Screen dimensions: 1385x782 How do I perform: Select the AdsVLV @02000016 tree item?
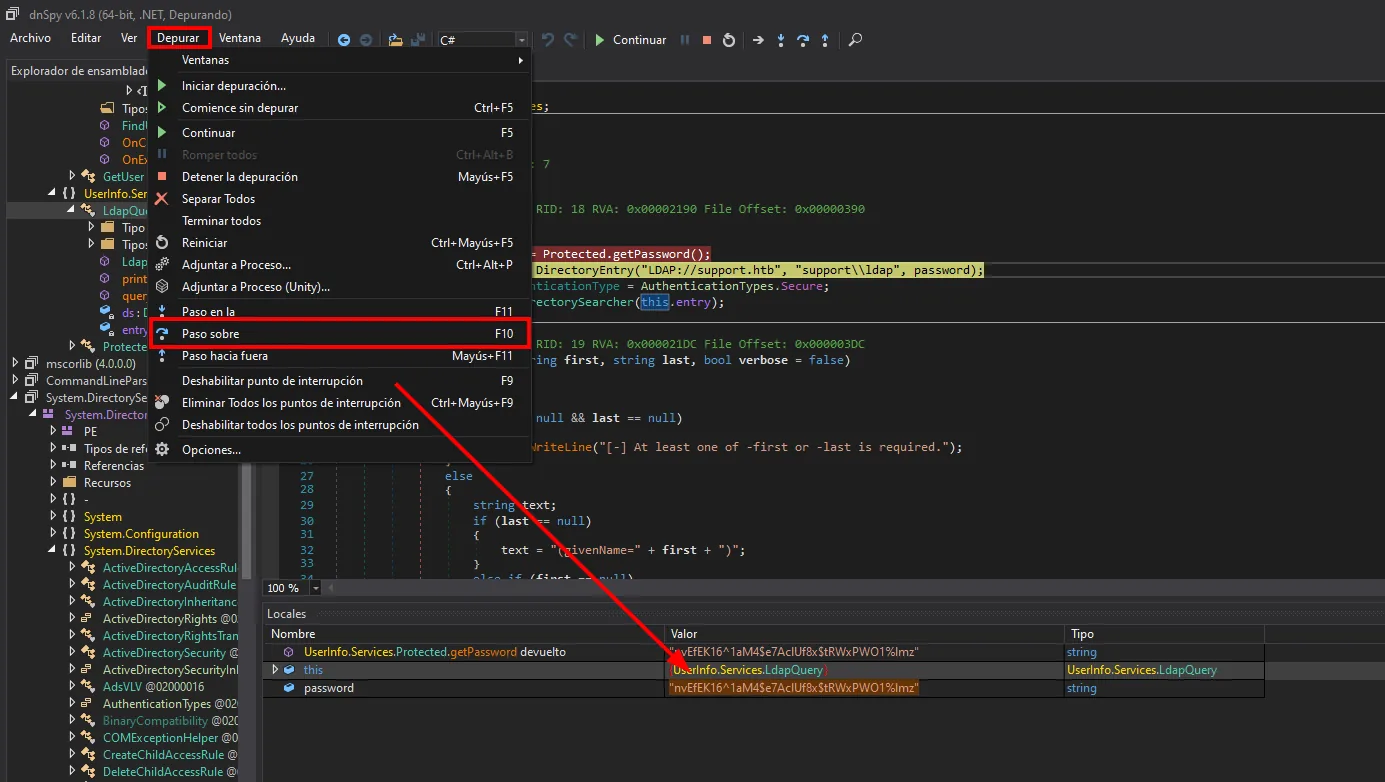(153, 686)
